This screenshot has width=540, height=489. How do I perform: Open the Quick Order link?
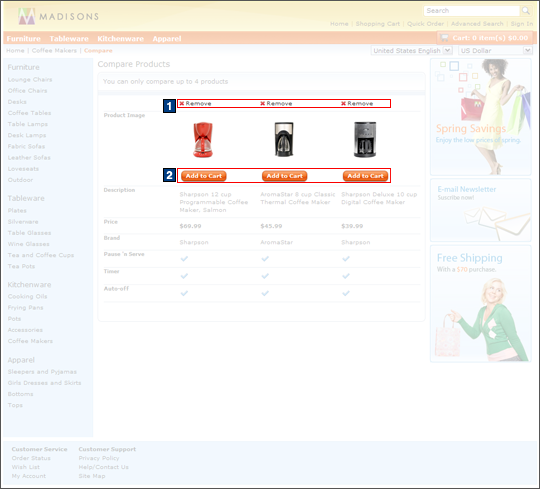pyautogui.click(x=426, y=24)
